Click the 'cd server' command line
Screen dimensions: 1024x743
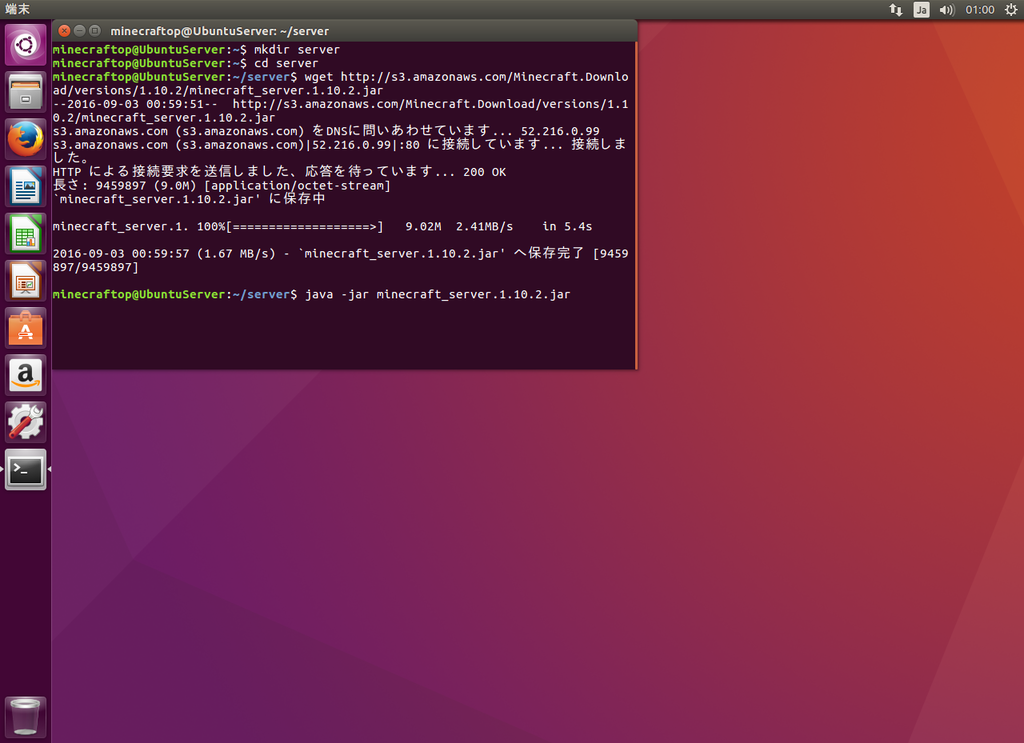tap(185, 63)
